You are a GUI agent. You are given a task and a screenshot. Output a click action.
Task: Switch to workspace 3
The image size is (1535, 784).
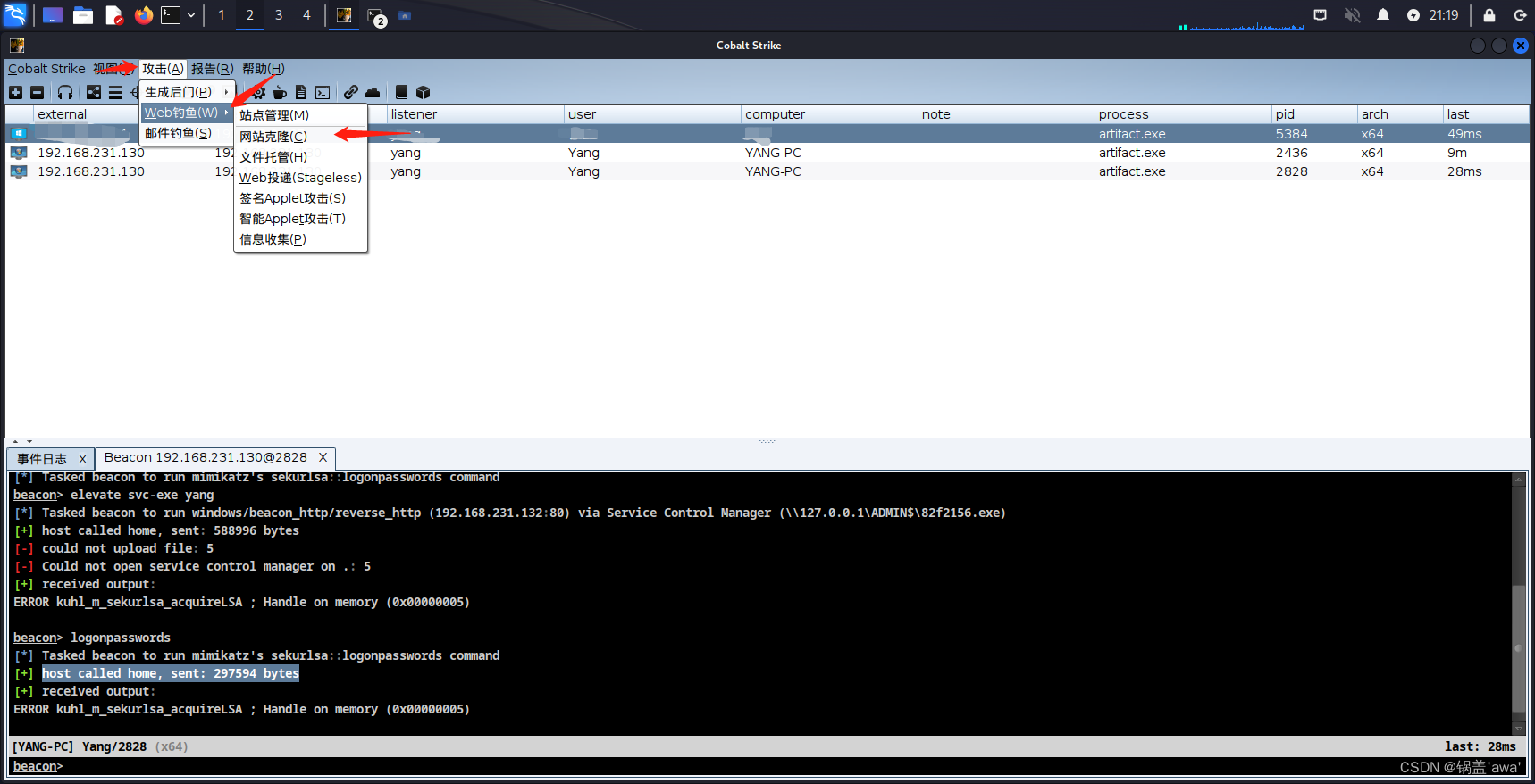pyautogui.click(x=279, y=15)
